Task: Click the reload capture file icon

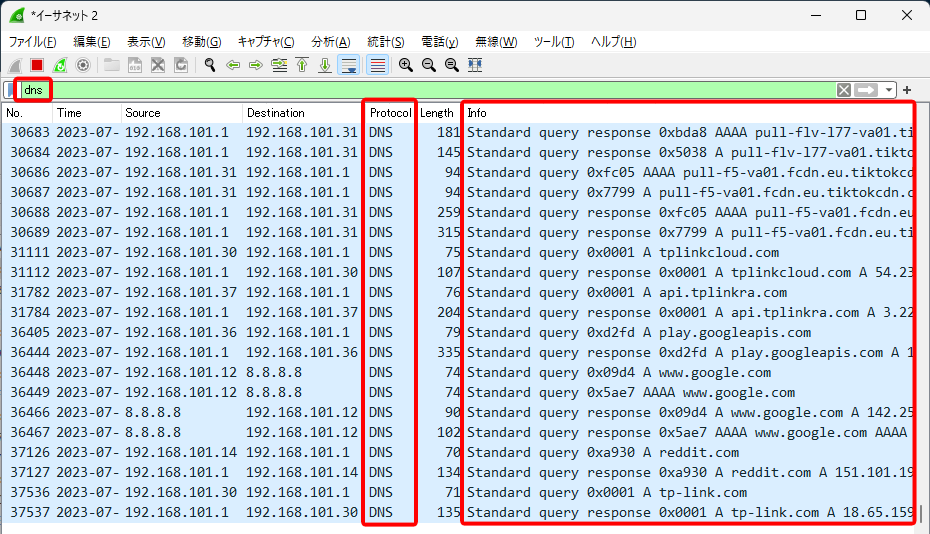Action: (181, 65)
